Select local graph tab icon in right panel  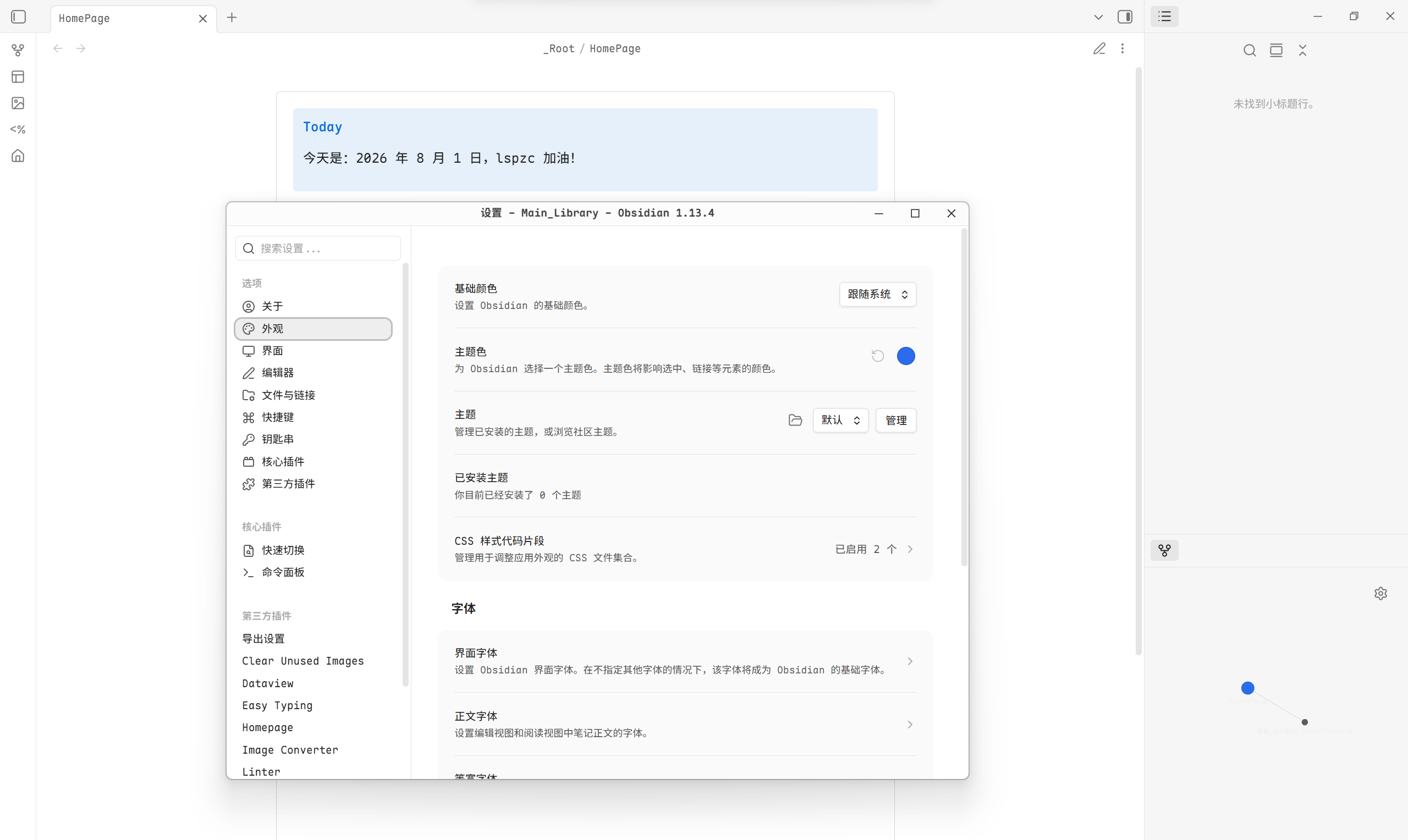click(1164, 550)
